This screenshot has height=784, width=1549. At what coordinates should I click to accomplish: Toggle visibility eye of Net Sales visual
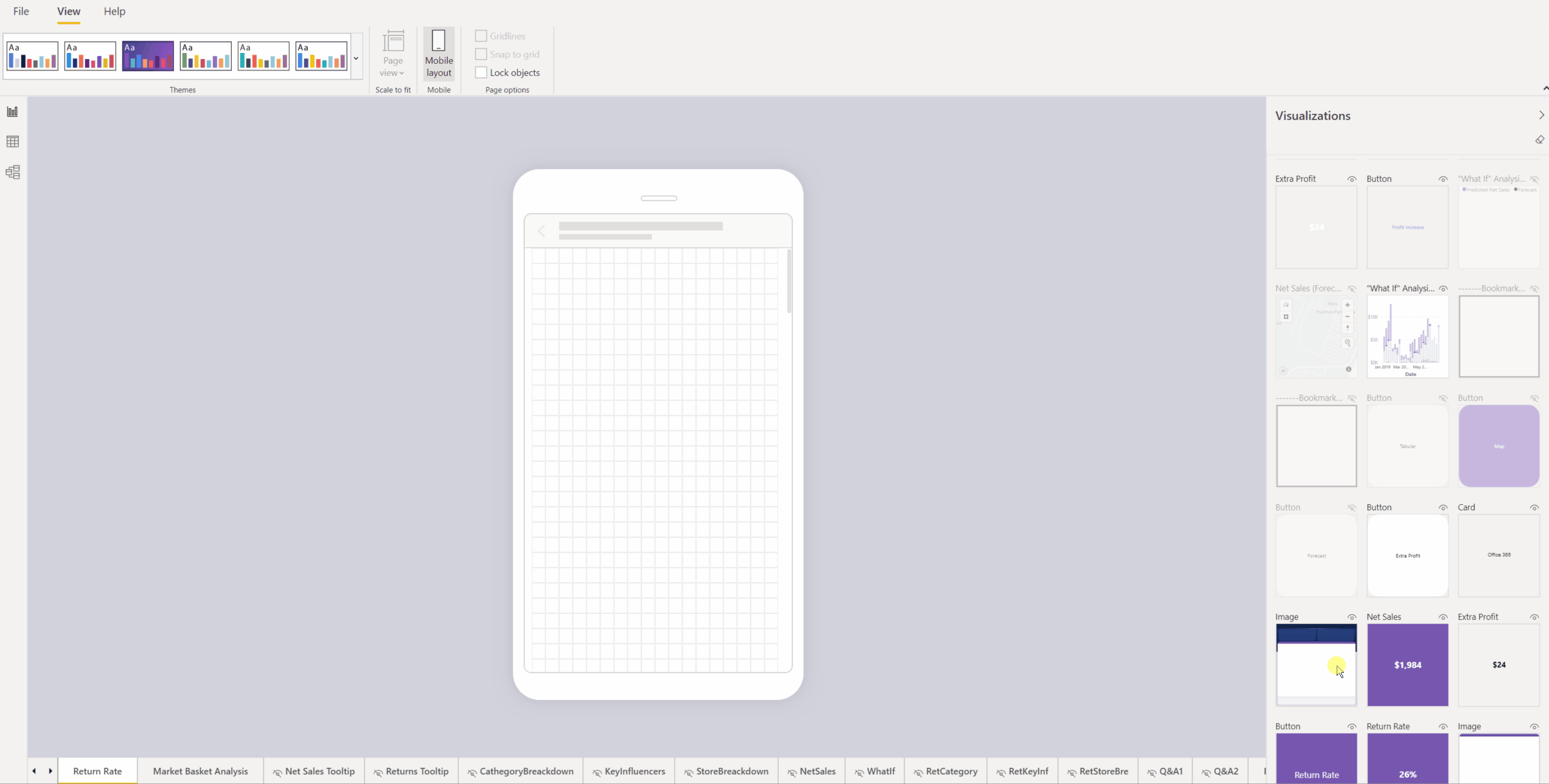[x=1443, y=617]
